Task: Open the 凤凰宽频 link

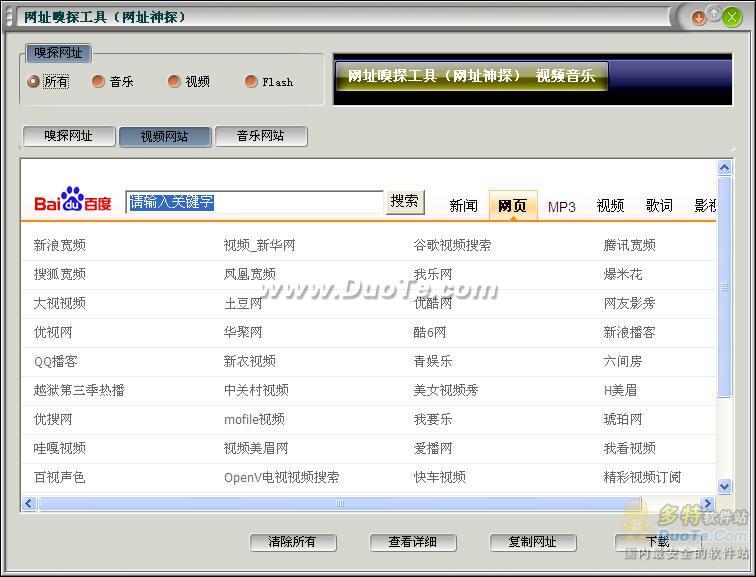Action: pyautogui.click(x=250, y=274)
